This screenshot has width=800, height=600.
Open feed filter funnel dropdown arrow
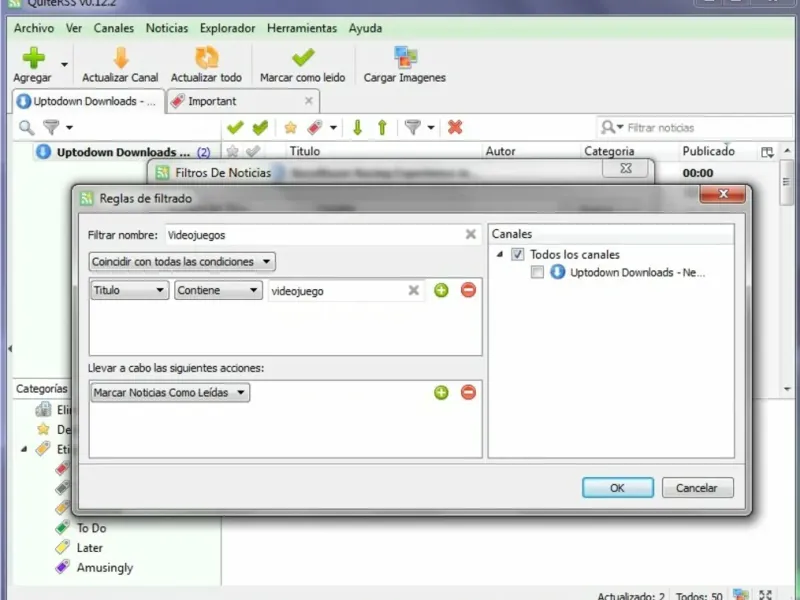pos(69,128)
